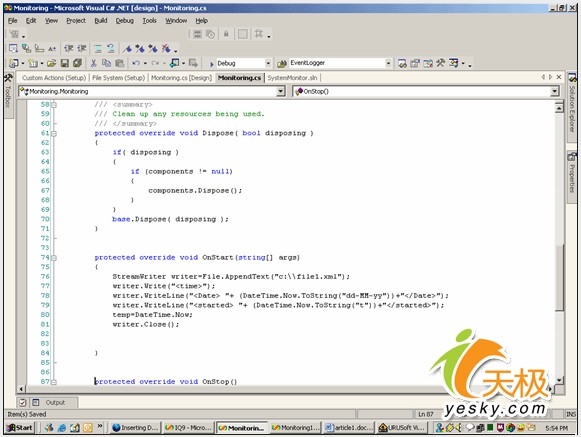Open the Debug configuration dropdown
Screen dimensions: 581x437
pos(268,63)
